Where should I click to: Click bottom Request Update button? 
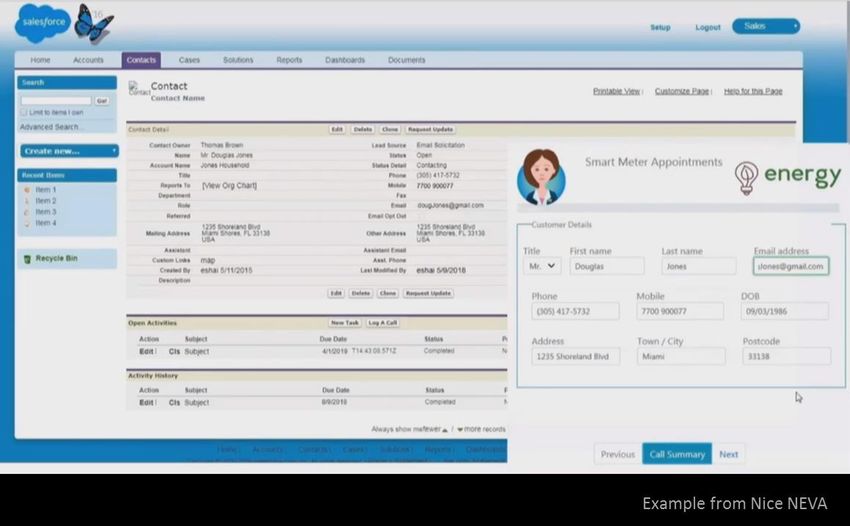[428, 293]
